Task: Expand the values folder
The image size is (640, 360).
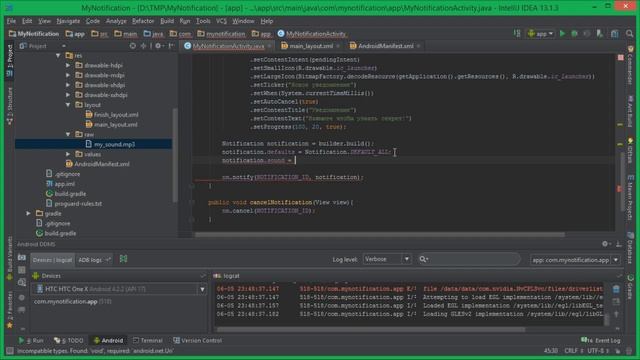Action: 68,154
